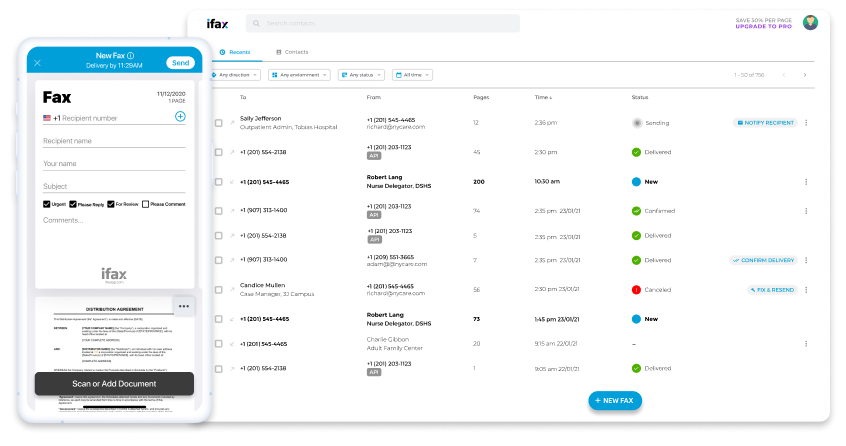The width and height of the screenshot is (846, 446).
Task: Click Upgrade to Pro link
Action: [763, 26]
